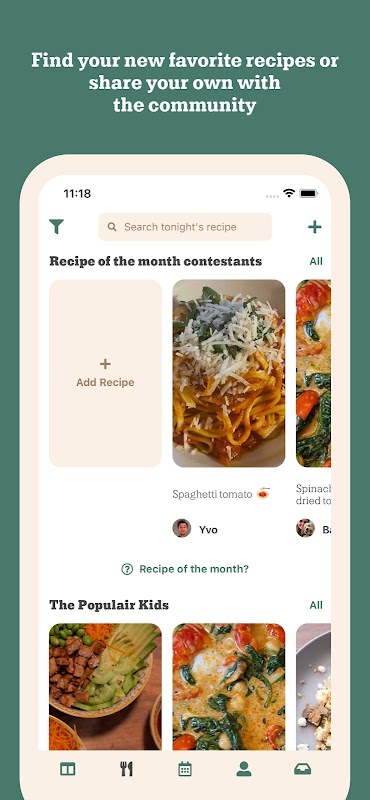Open the feed layout tab icon
Image resolution: width=370 pixels, height=800 pixels.
pyautogui.click(x=67, y=769)
